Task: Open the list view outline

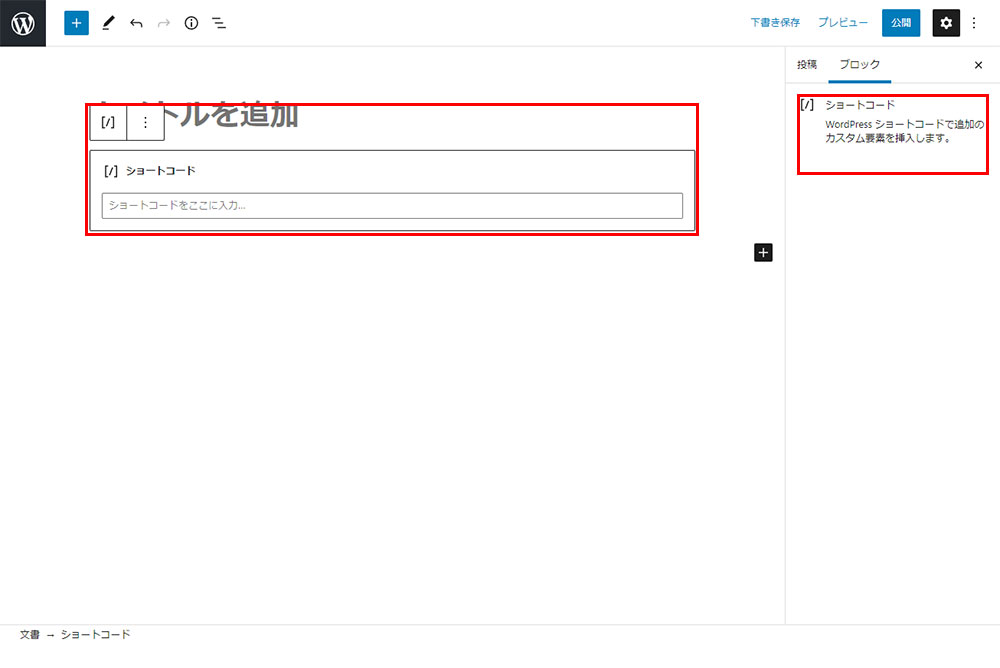Action: pos(219,23)
